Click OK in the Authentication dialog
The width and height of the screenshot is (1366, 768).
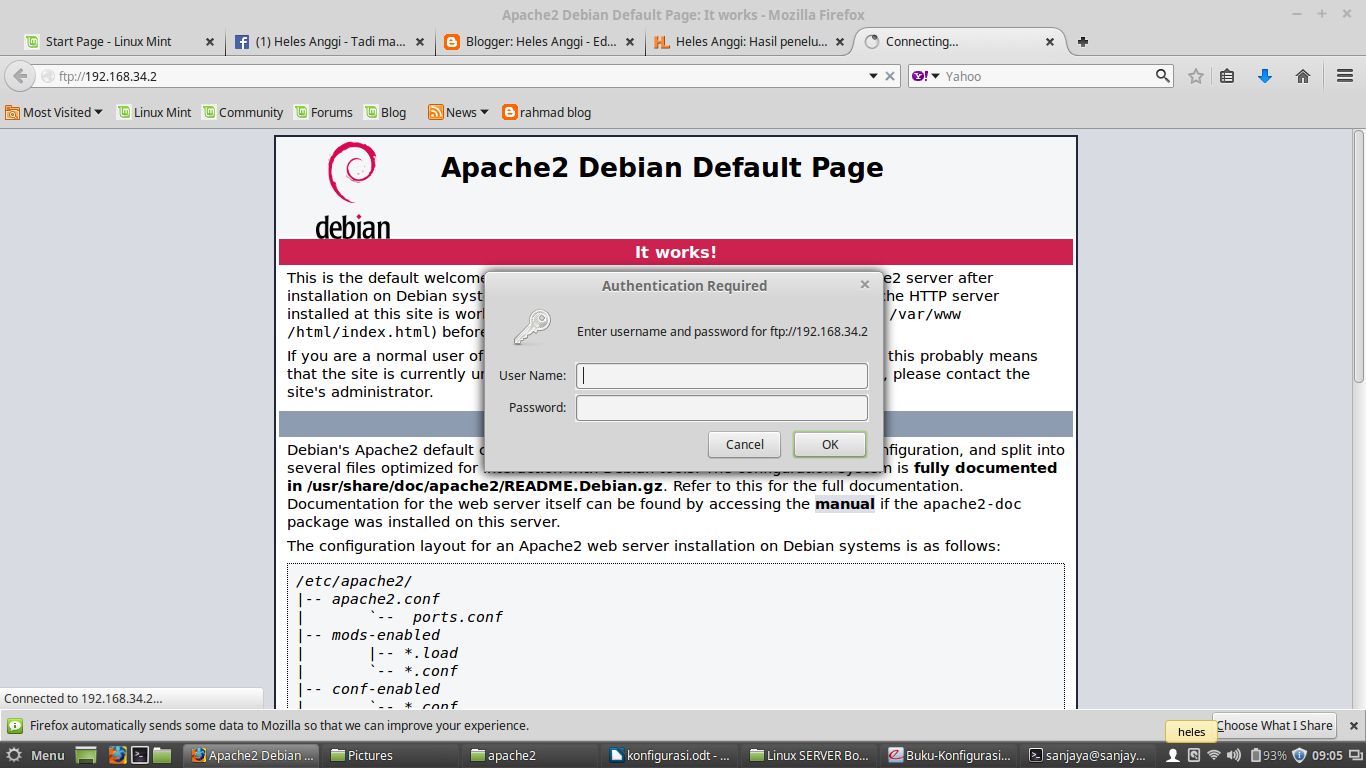point(830,444)
